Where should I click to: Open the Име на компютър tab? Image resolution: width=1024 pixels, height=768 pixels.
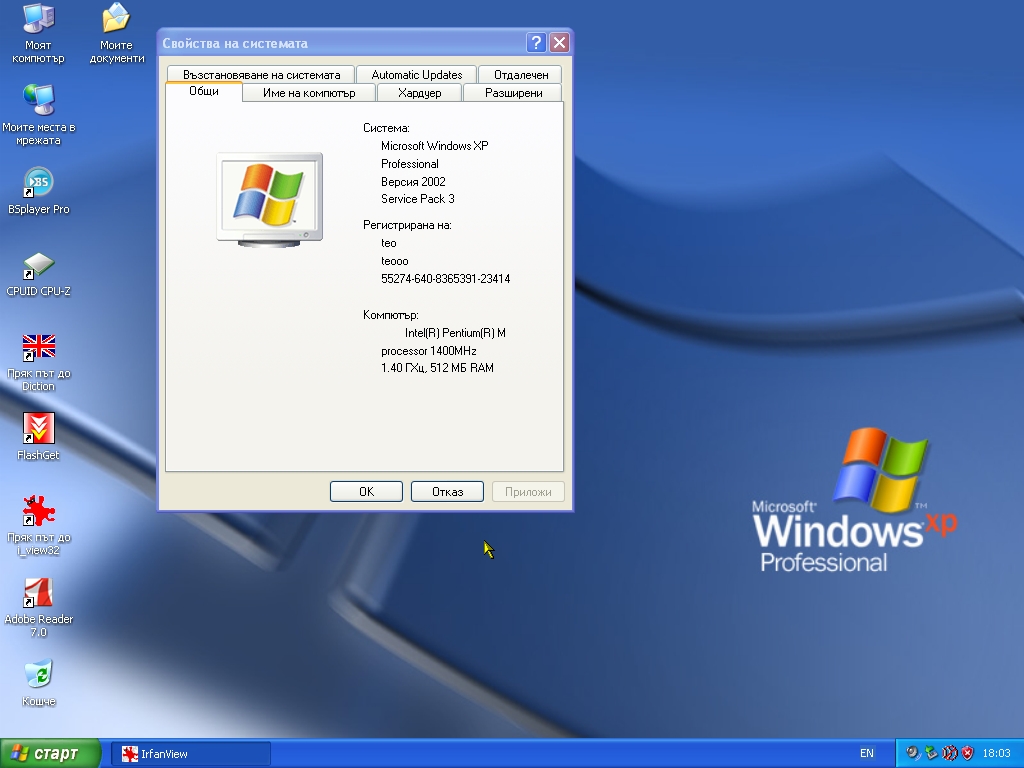309,93
